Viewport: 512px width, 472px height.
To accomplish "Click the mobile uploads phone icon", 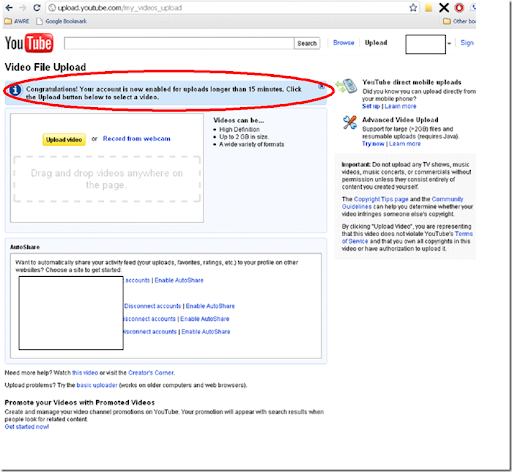I will click(x=346, y=86).
